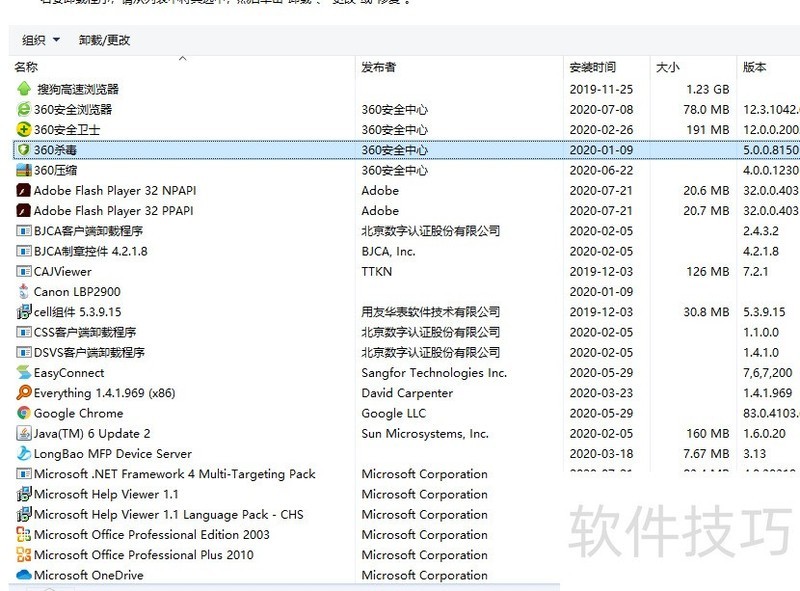Open the 组织 dropdown menu
Image resolution: width=800 pixels, height=591 pixels.
(41, 40)
